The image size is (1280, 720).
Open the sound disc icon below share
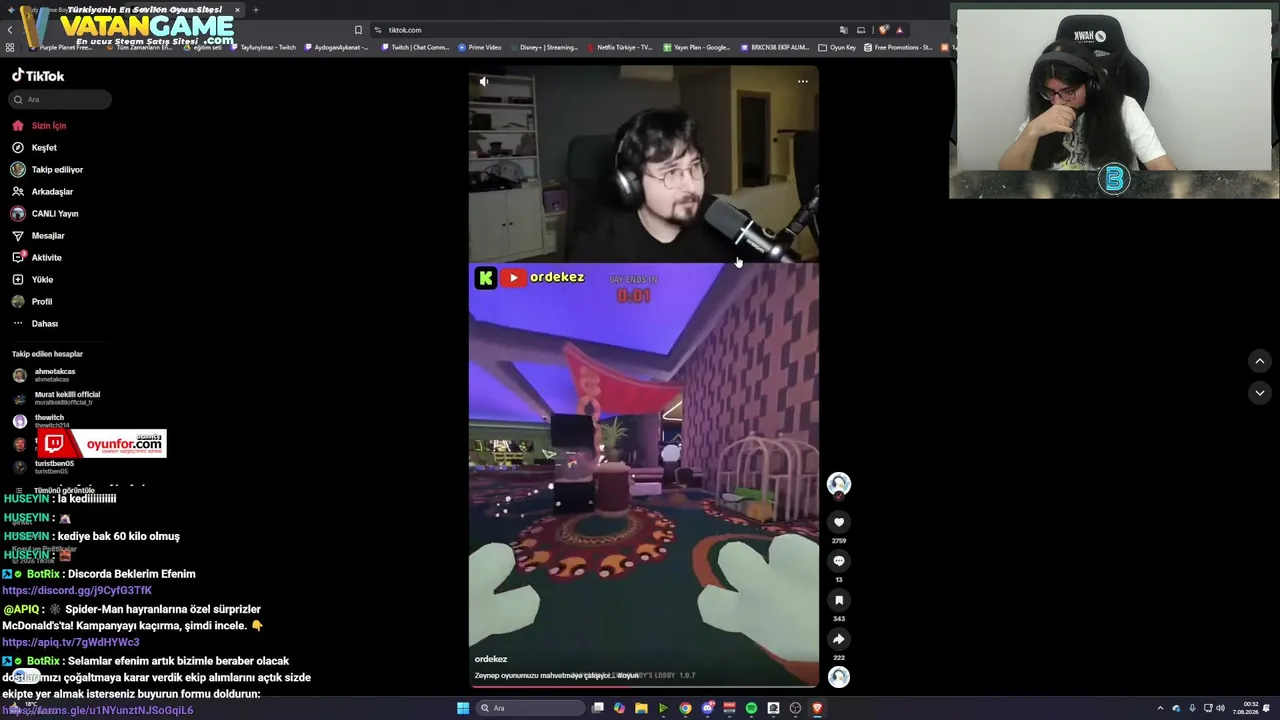tap(839, 677)
